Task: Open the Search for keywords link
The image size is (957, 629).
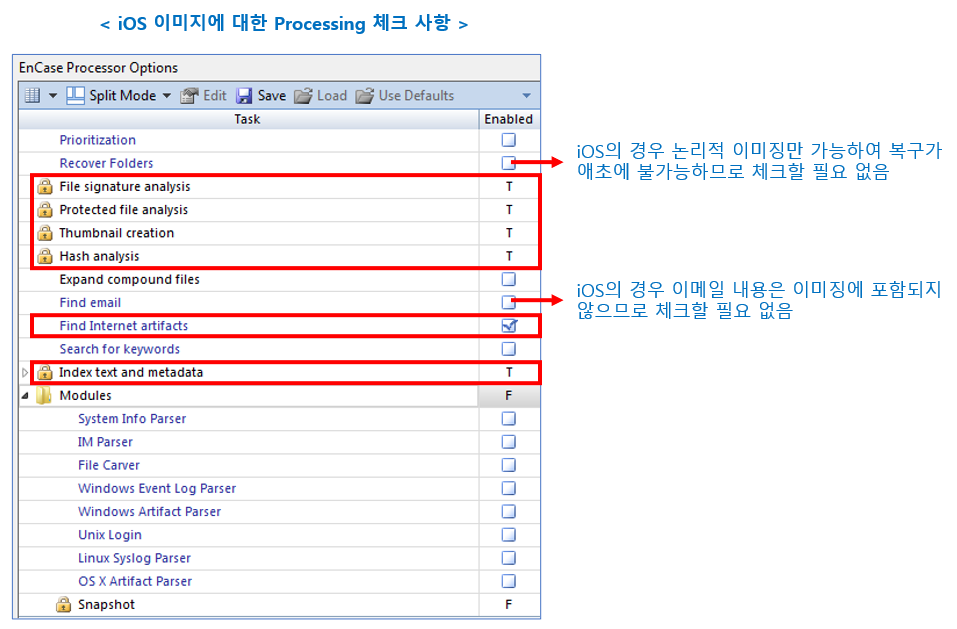Action: click(x=120, y=349)
